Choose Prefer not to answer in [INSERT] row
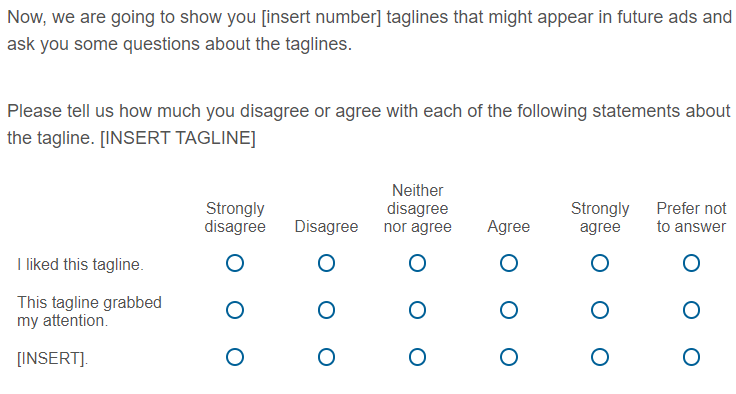 691,357
